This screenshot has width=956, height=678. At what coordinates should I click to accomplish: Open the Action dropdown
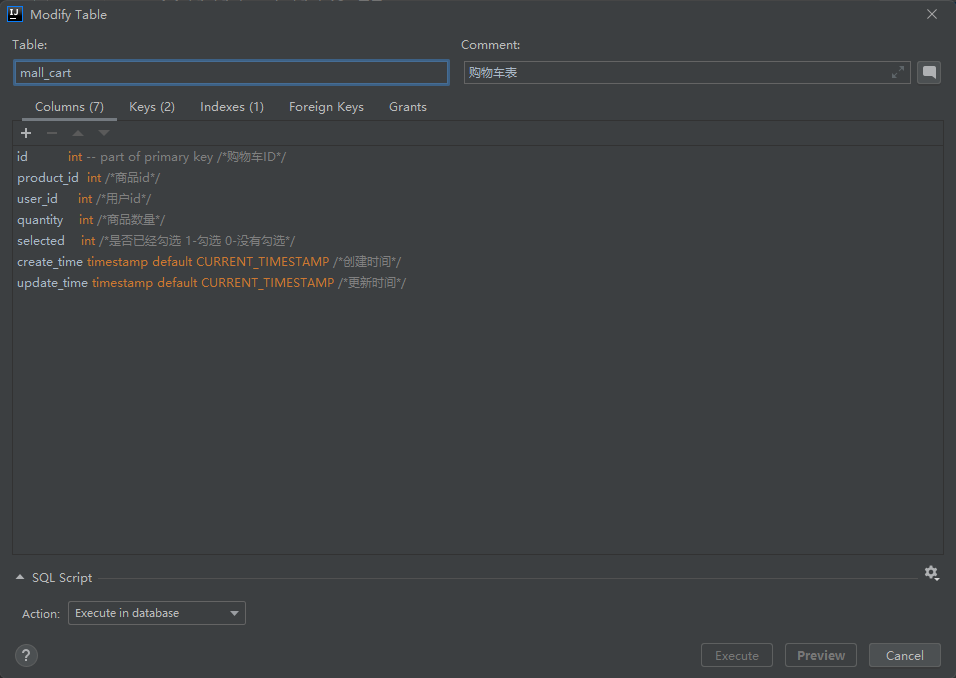[157, 613]
